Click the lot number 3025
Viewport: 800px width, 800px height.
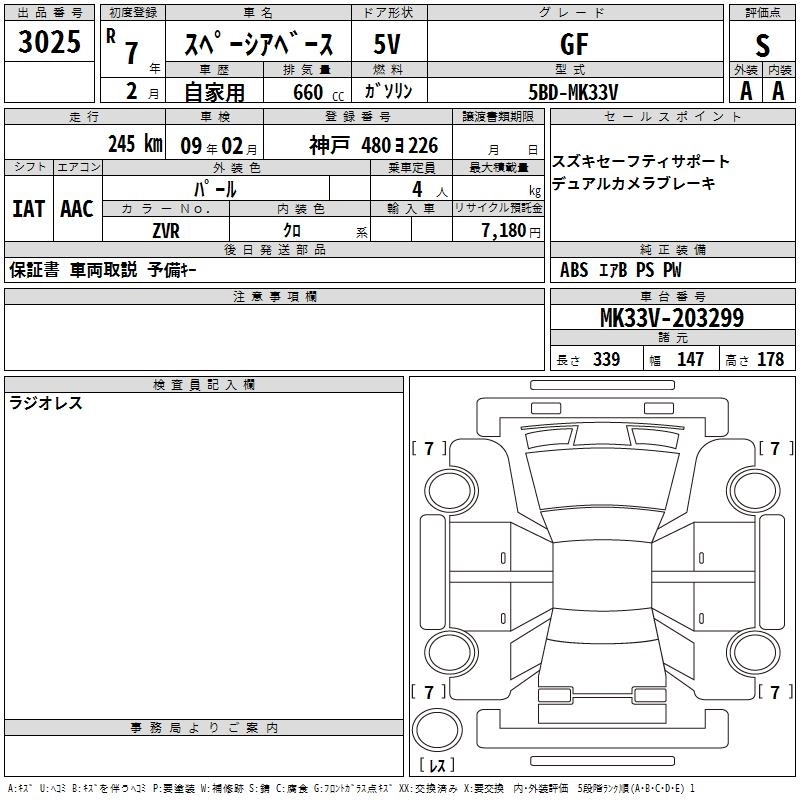[x=50, y=43]
